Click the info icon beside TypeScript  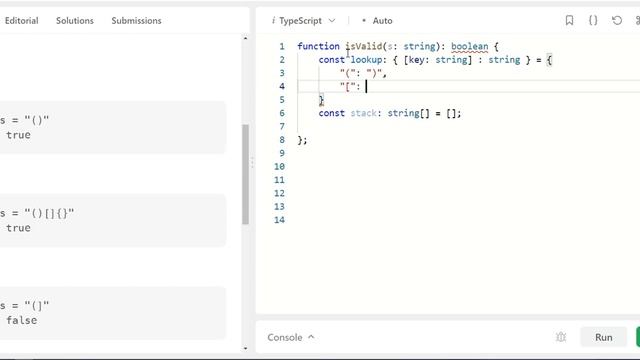[273, 20]
